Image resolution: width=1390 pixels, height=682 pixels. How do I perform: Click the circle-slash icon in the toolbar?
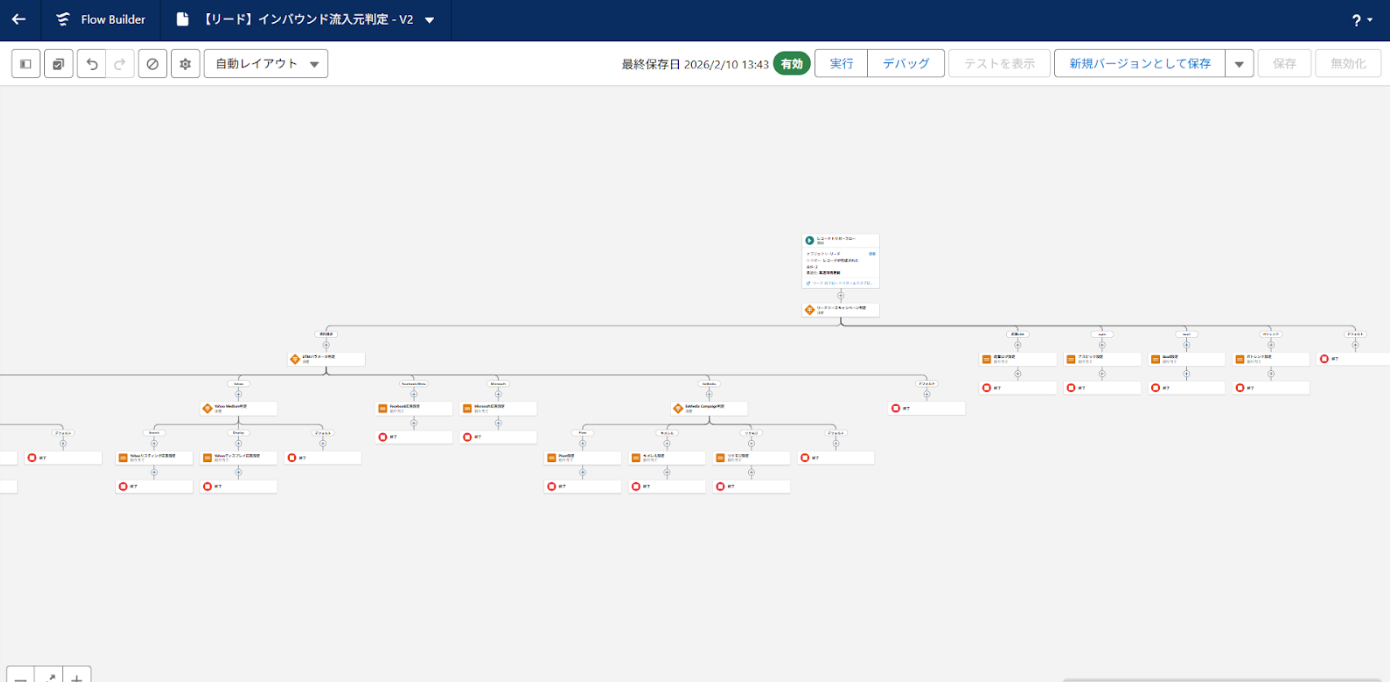[152, 64]
